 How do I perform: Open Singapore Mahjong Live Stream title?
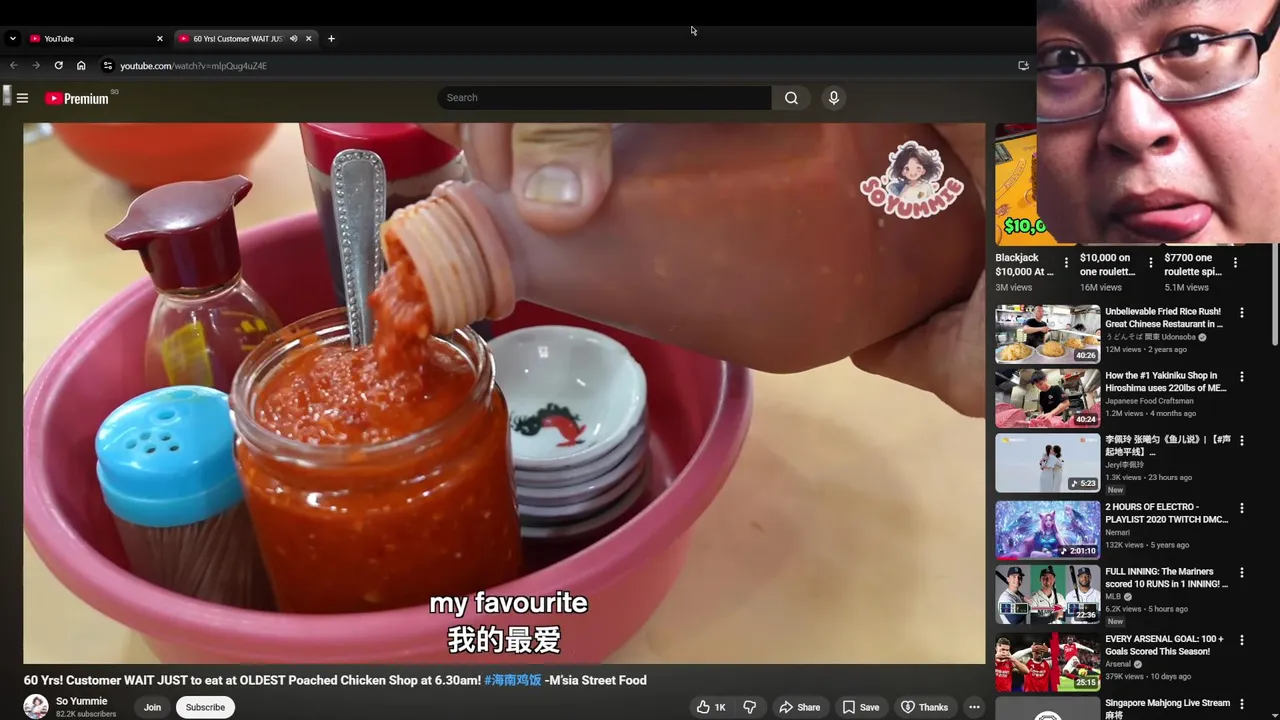1167,709
